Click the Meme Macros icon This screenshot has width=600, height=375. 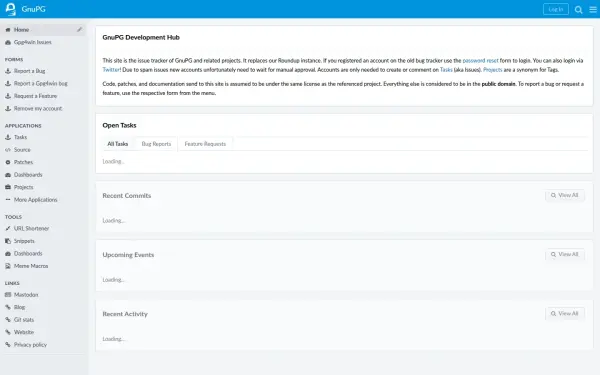[8, 266]
